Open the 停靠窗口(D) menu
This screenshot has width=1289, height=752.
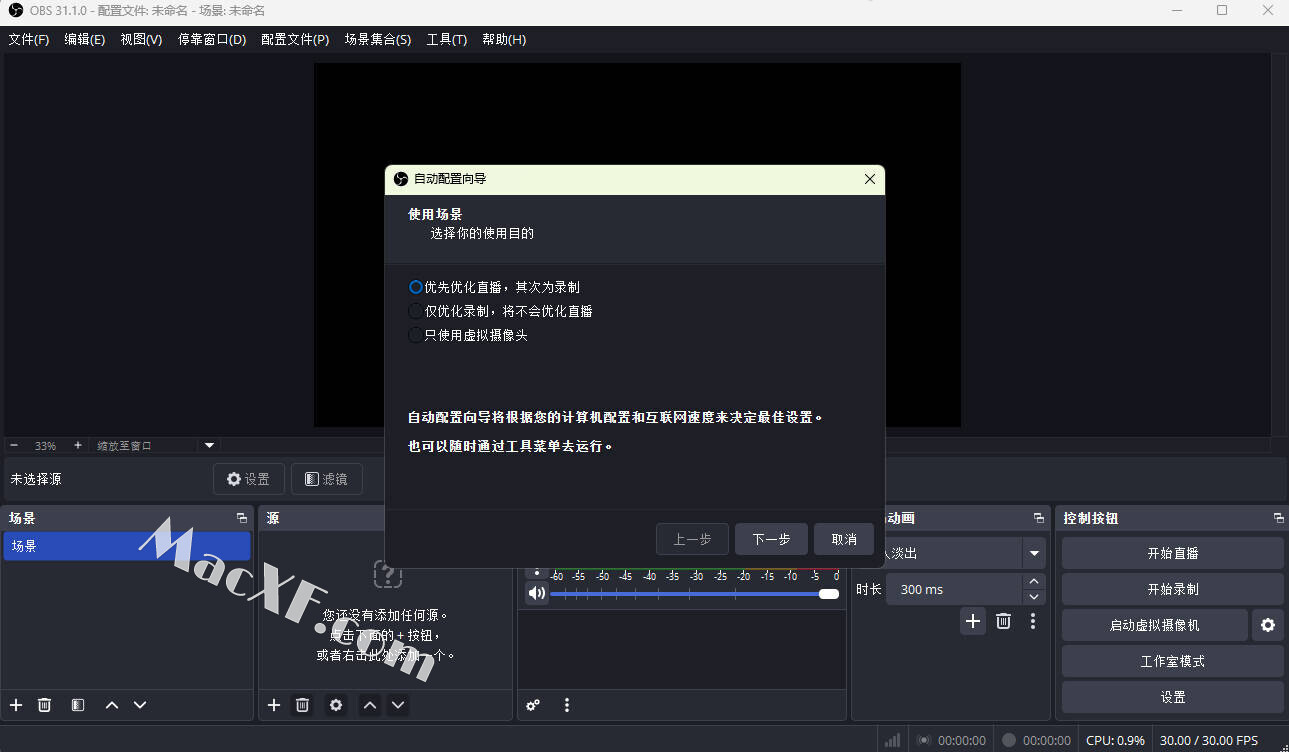point(212,40)
